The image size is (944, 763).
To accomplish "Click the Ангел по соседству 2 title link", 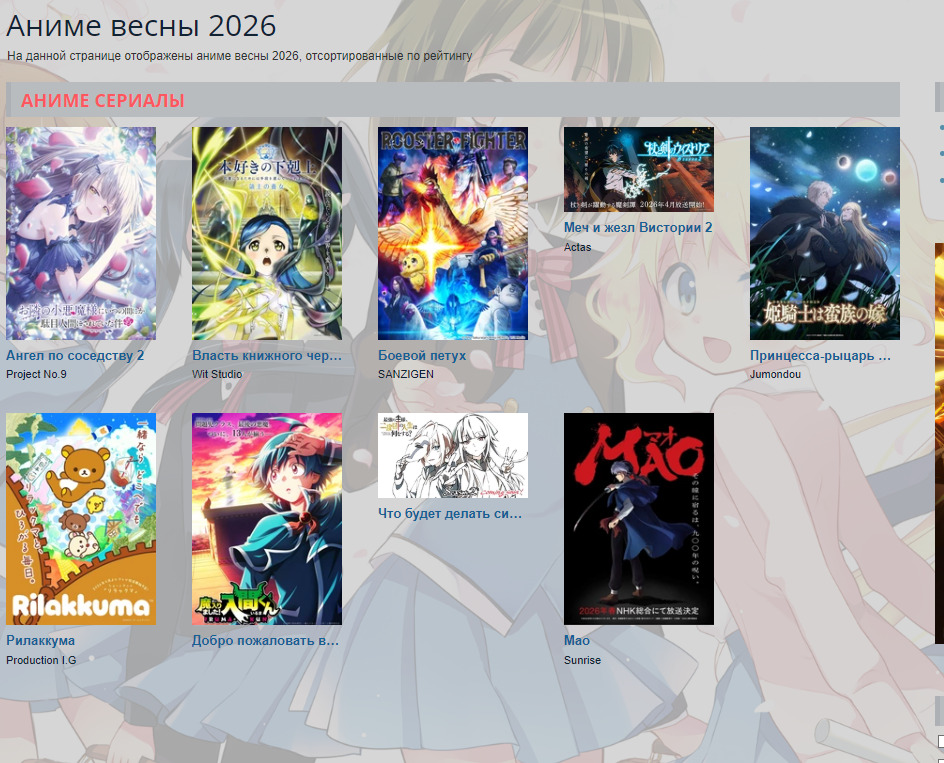I will tap(75, 355).
